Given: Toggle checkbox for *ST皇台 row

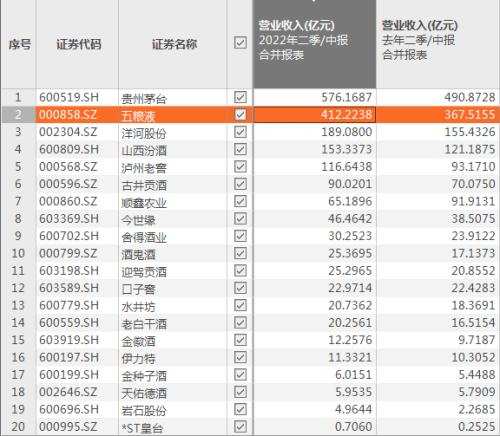Looking at the screenshot, I should coord(240,426).
